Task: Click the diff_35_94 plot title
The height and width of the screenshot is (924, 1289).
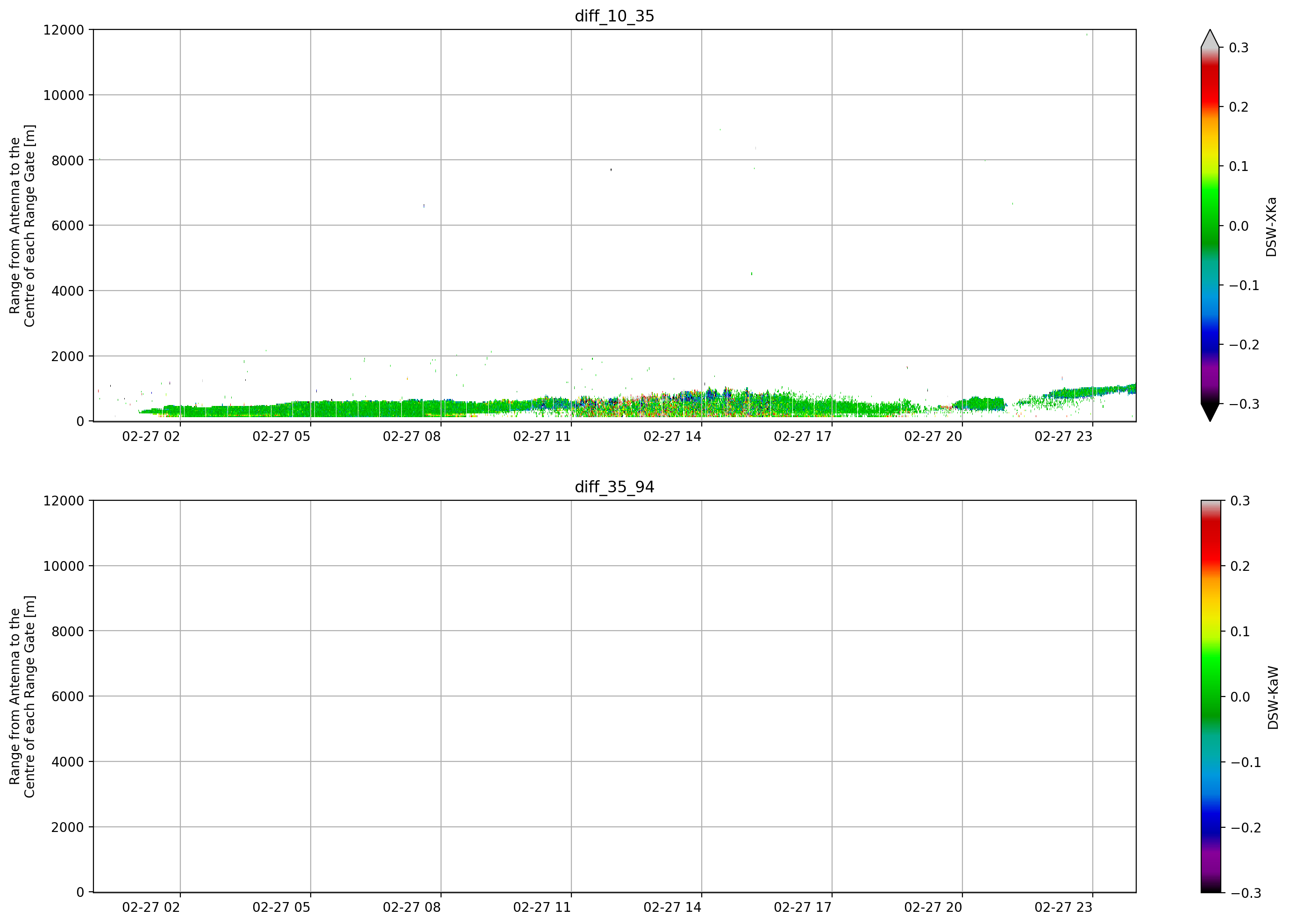Action: click(x=614, y=487)
